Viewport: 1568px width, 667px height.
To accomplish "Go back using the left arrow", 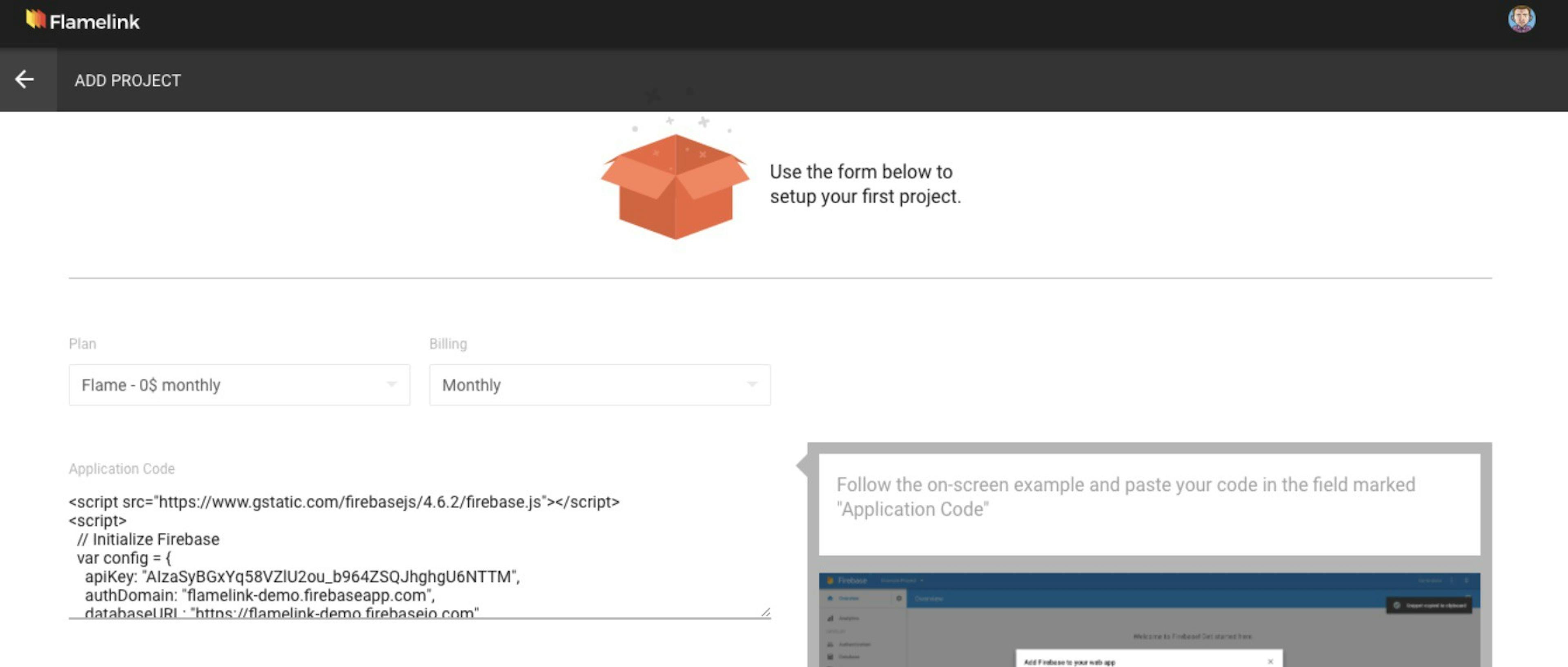I will pyautogui.click(x=24, y=79).
